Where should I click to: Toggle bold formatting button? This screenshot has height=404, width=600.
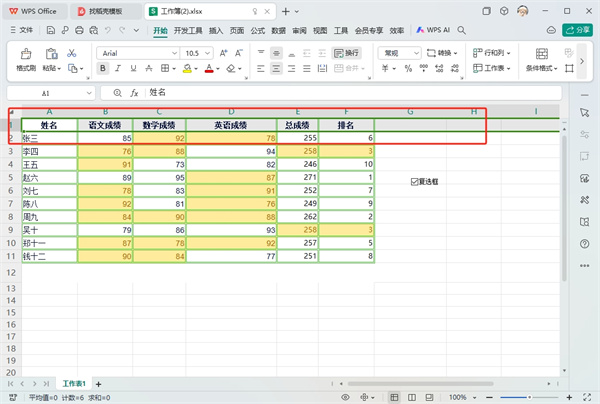[104, 68]
